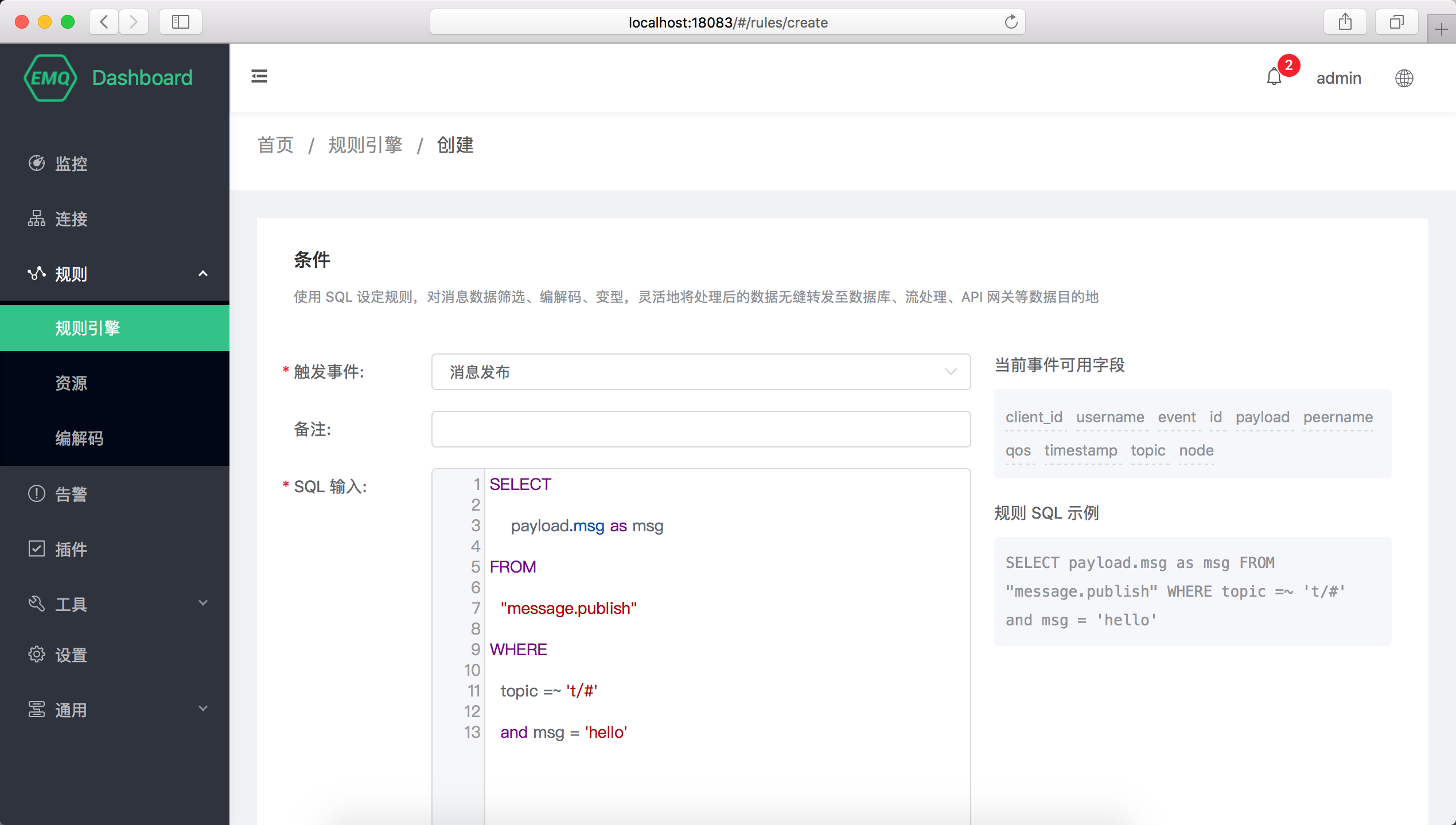Click the 首页 breadcrumb link

pos(275,145)
